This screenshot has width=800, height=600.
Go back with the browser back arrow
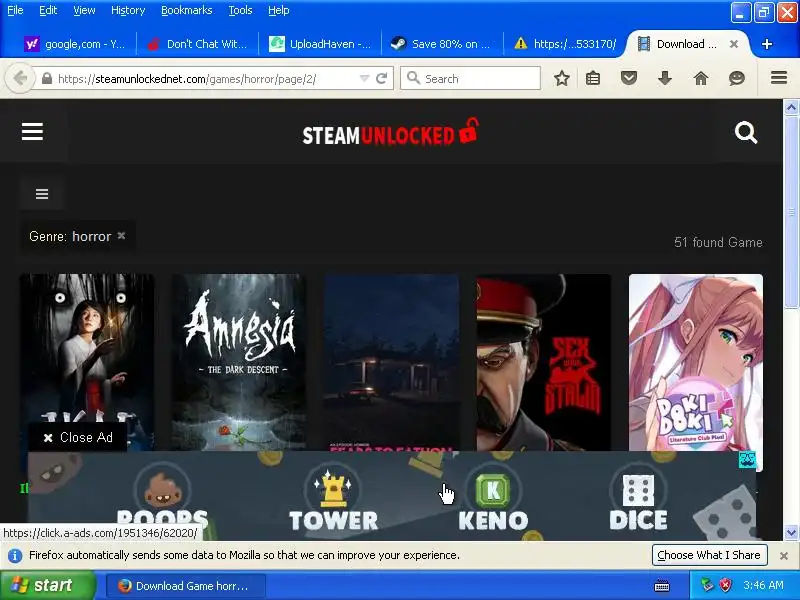20,79
